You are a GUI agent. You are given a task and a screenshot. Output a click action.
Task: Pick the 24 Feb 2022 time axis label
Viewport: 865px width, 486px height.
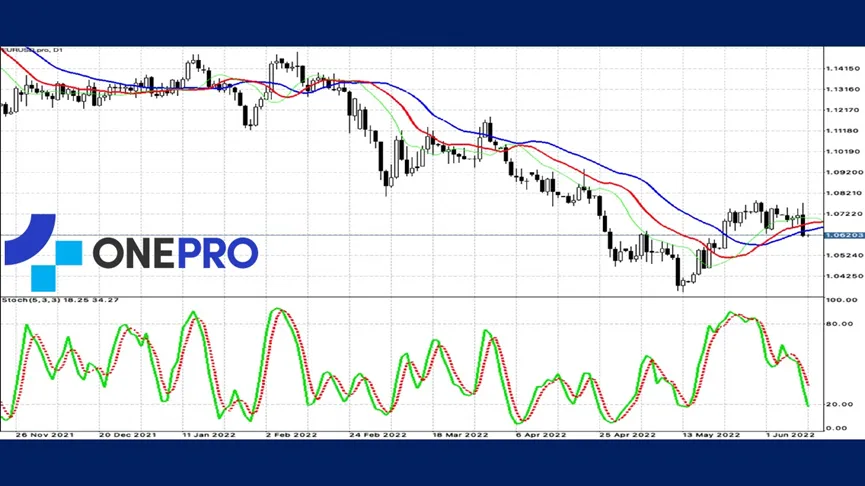378,435
